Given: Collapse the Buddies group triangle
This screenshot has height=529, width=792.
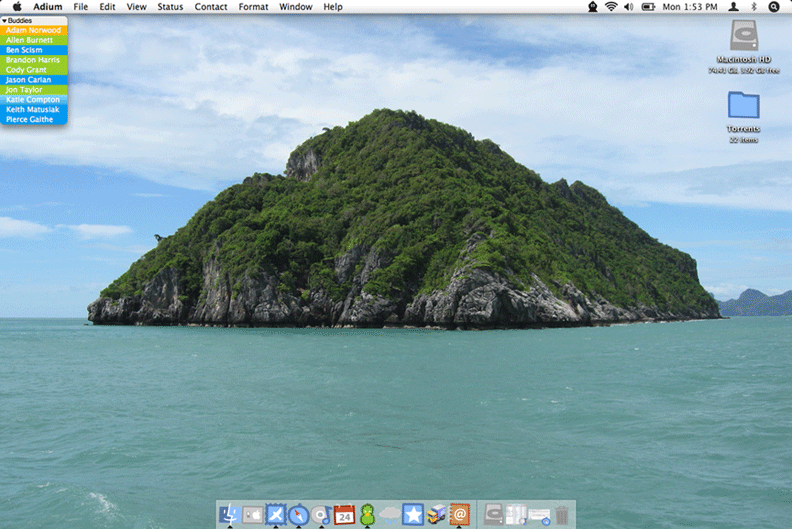Looking at the screenshot, I should 4,21.
